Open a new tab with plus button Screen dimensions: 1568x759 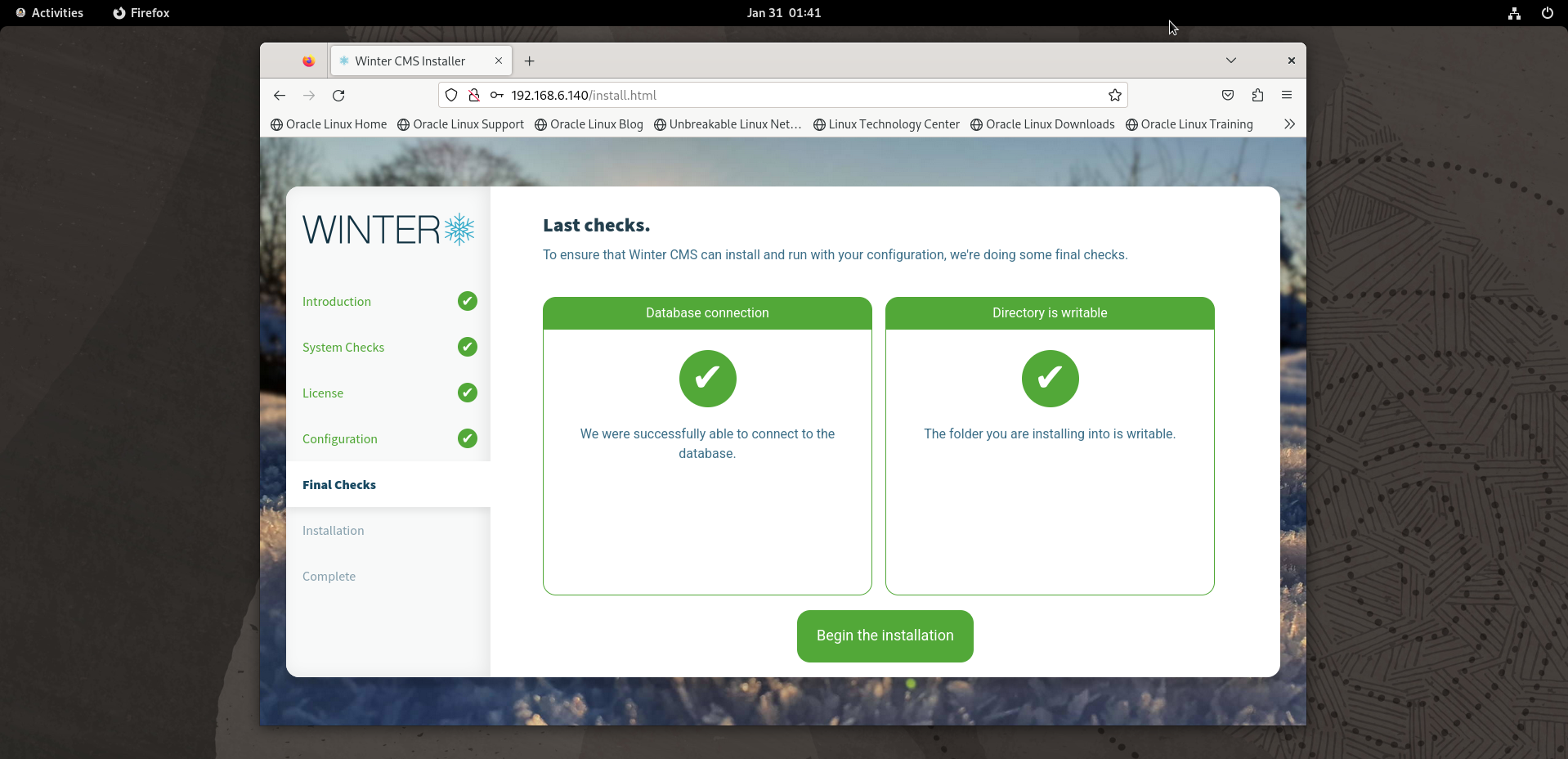point(530,61)
